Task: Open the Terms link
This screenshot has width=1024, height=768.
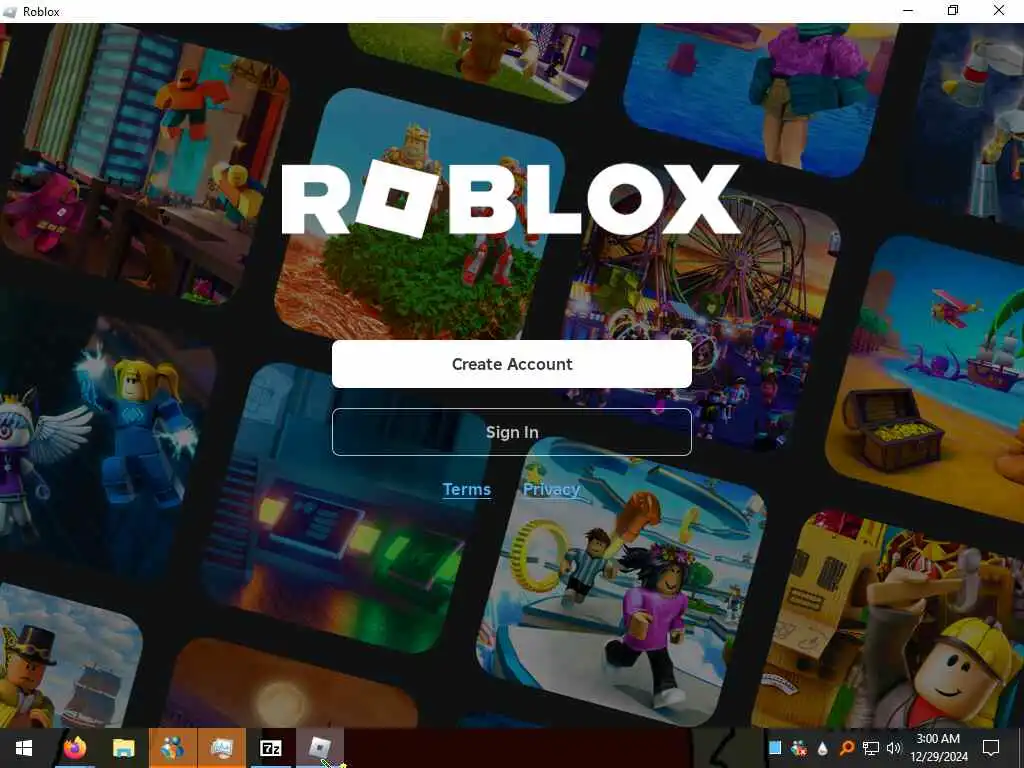Action: 466,489
